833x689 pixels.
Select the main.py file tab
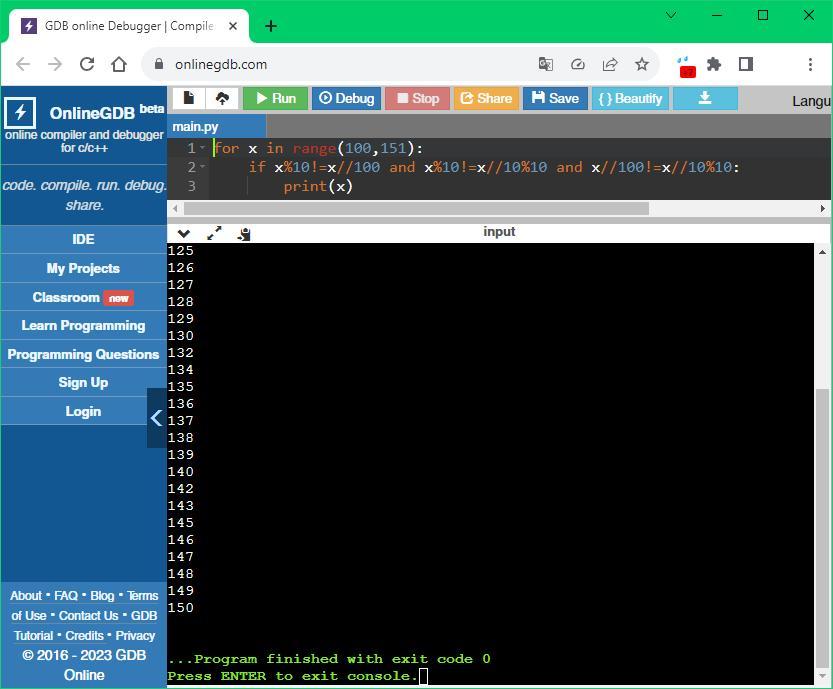(x=196, y=127)
